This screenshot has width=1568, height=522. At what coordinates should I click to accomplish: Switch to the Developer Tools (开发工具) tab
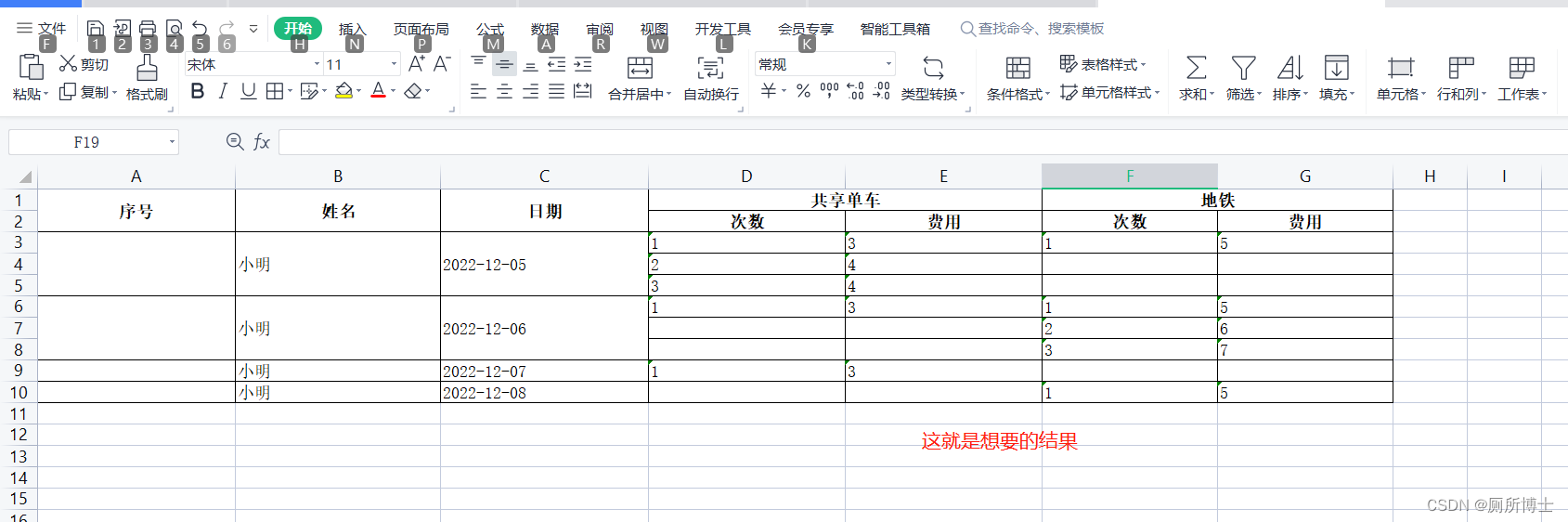click(723, 29)
